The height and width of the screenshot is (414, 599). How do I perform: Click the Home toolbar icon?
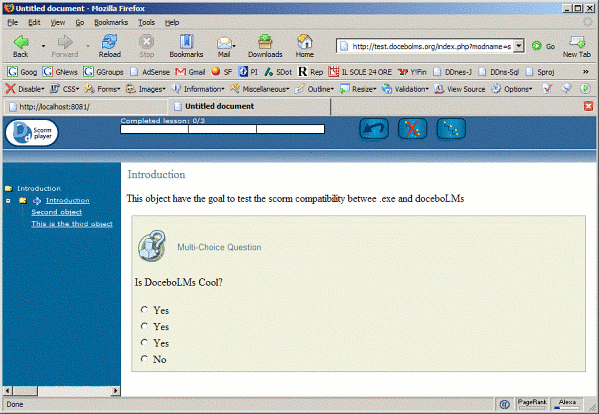point(304,46)
